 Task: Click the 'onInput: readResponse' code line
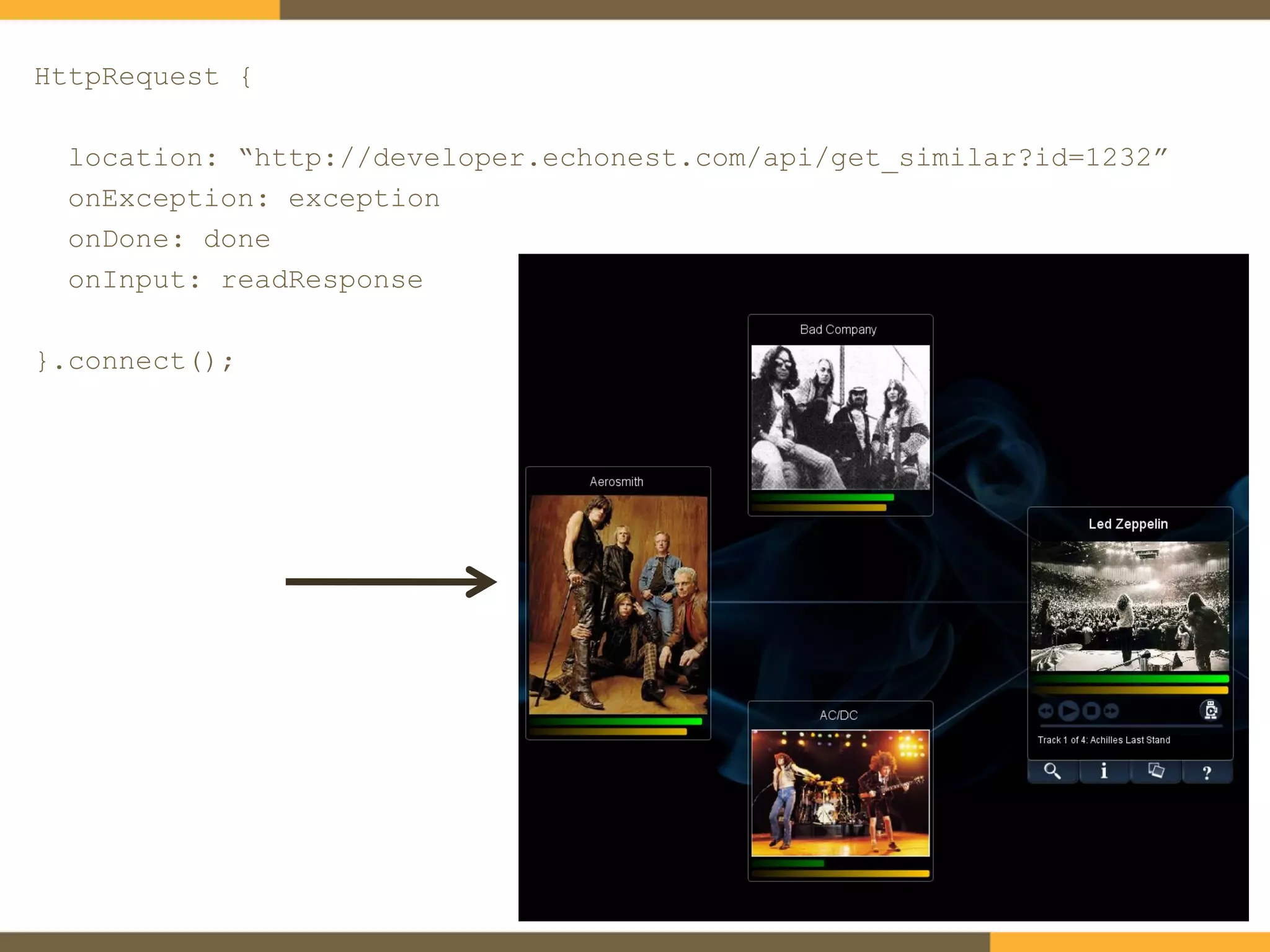click(246, 280)
